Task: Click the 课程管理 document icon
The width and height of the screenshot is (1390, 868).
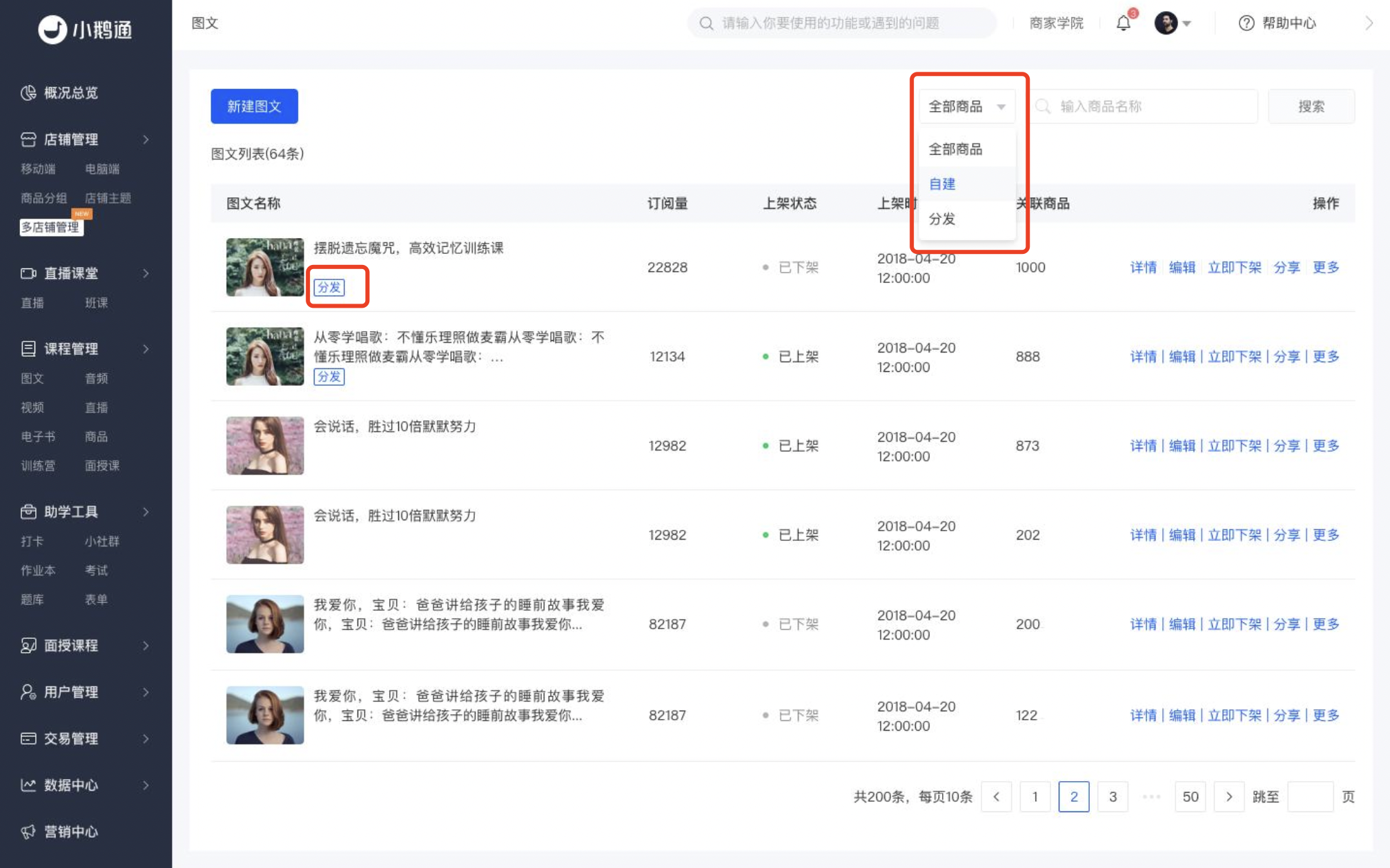Action: (28, 348)
